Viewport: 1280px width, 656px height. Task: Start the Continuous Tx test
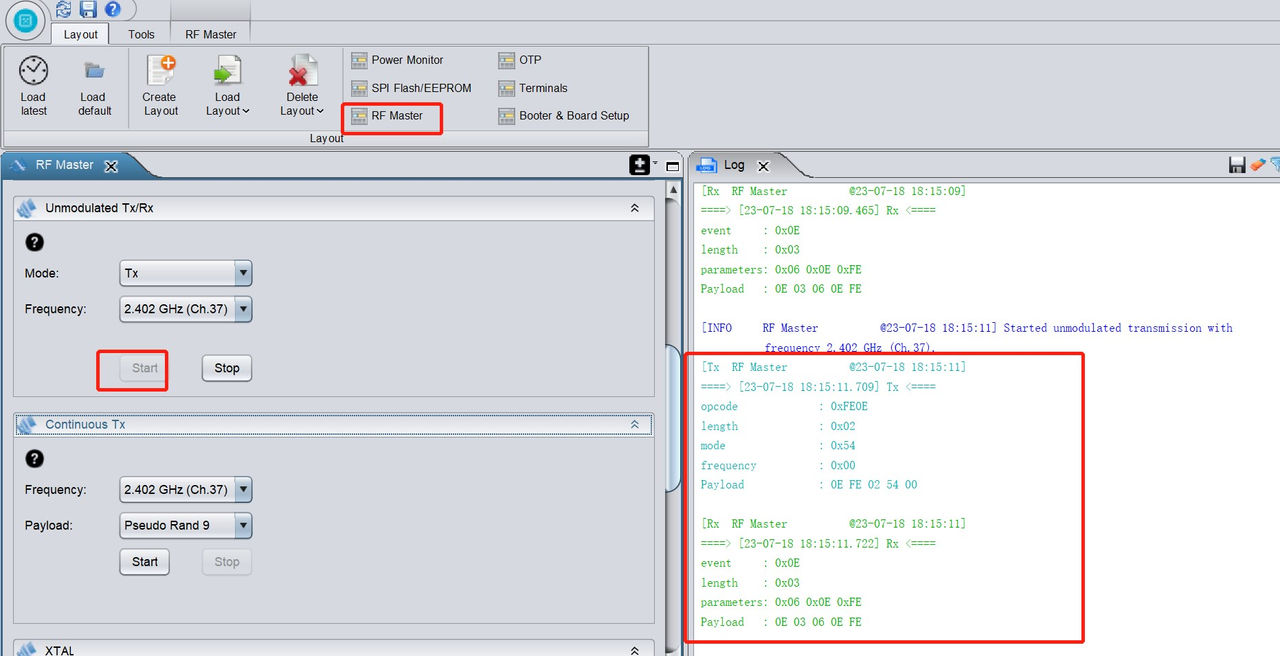145,562
